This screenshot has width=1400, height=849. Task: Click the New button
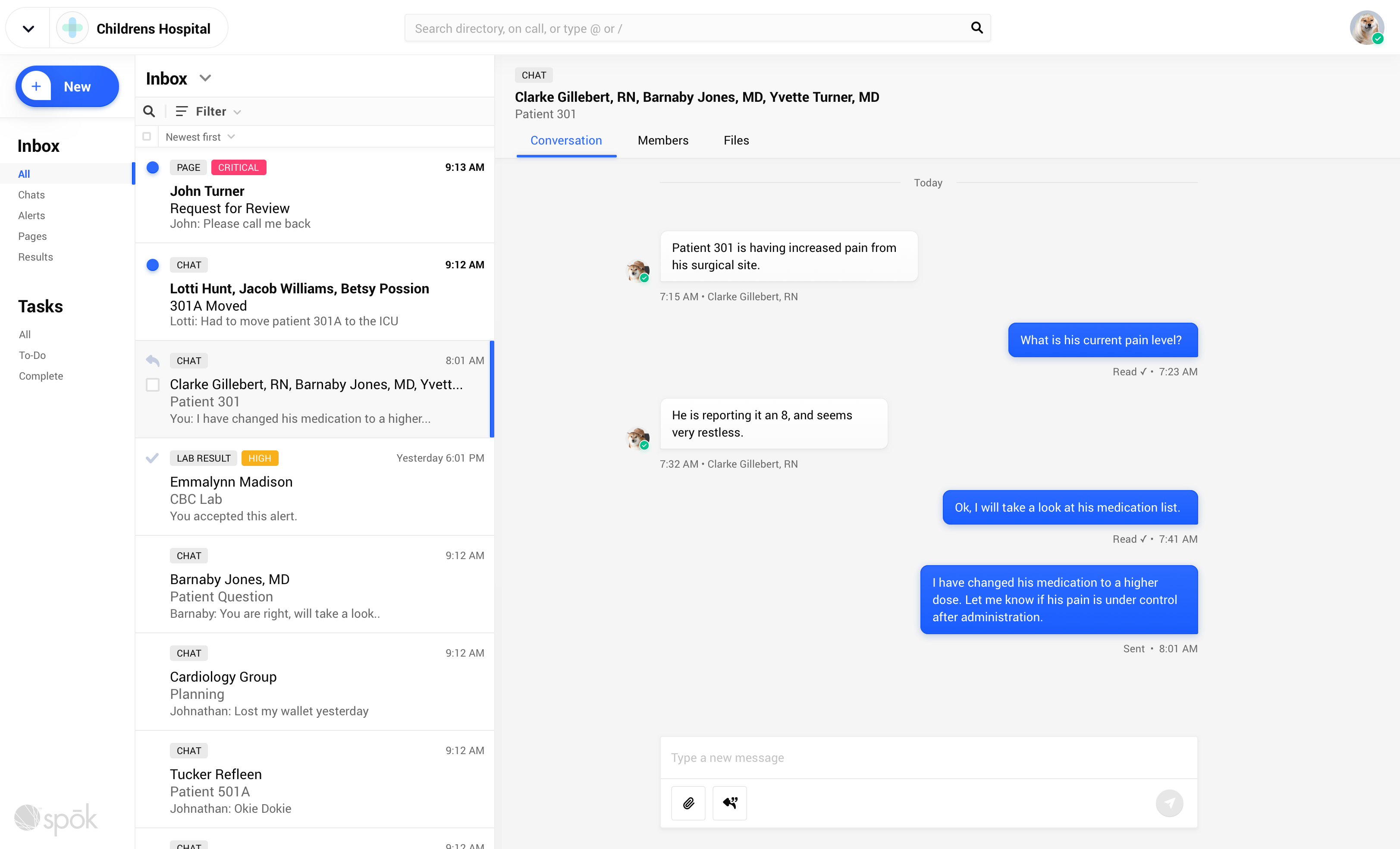coord(67,86)
